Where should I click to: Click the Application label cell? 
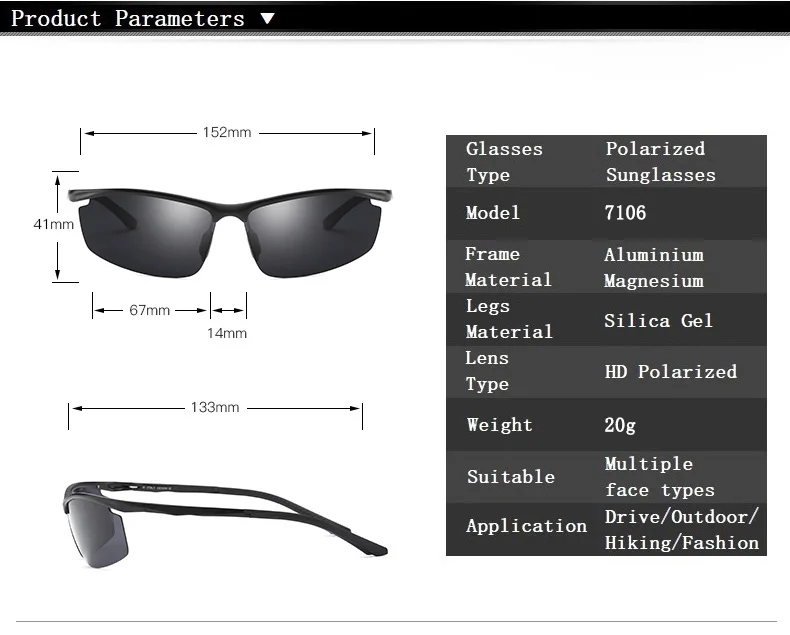tap(526, 526)
